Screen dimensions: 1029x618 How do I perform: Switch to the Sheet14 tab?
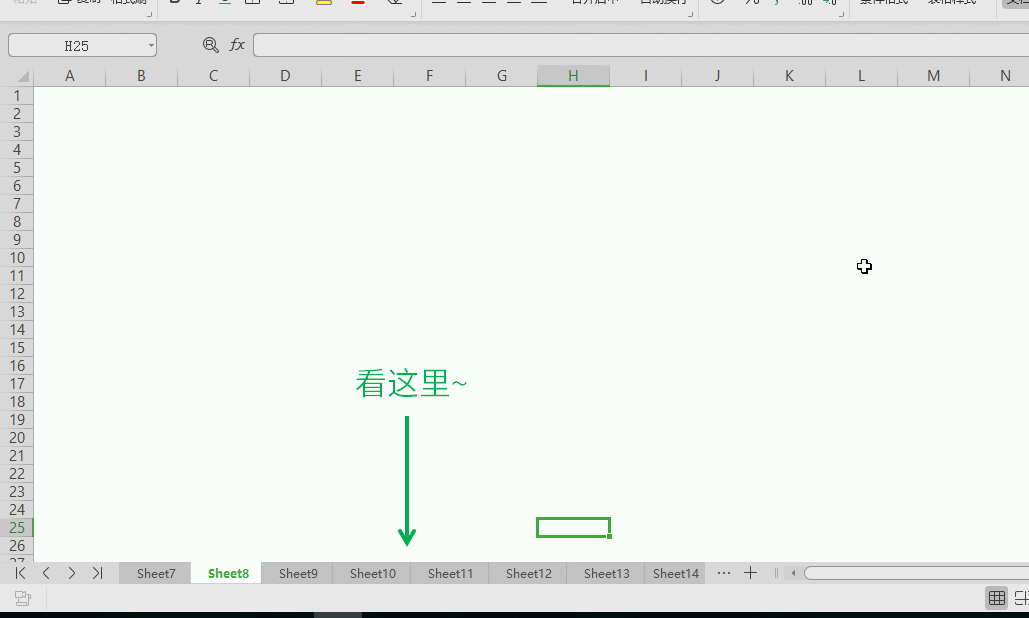click(675, 573)
